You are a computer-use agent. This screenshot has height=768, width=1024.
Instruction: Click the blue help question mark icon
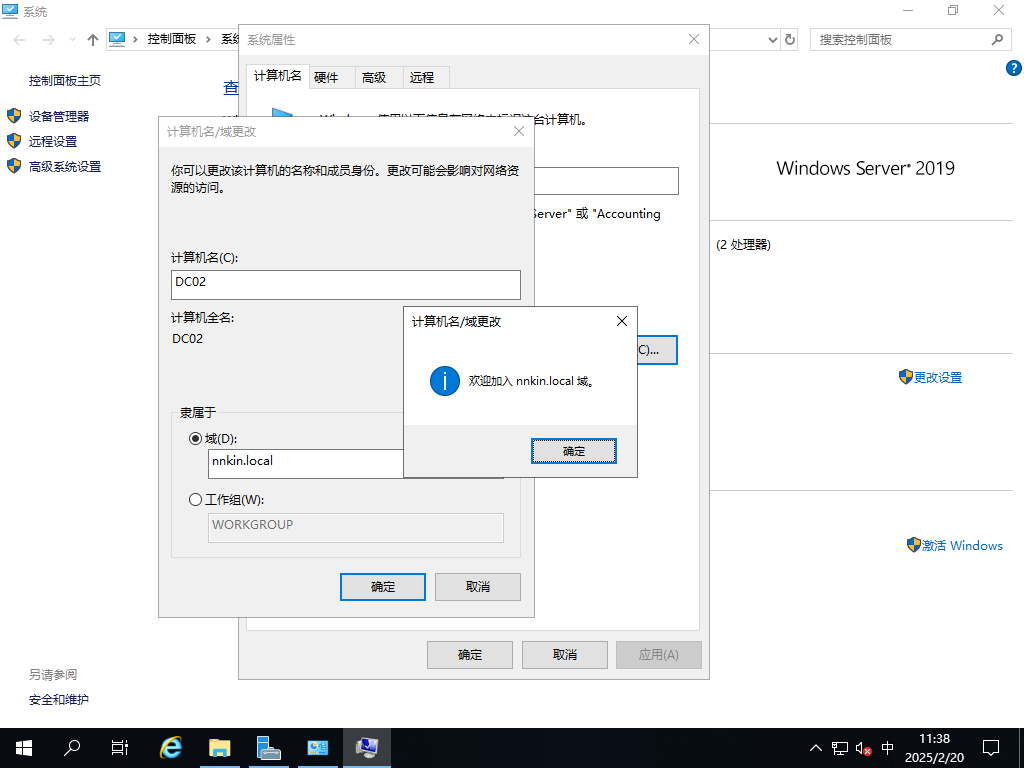(1012, 68)
